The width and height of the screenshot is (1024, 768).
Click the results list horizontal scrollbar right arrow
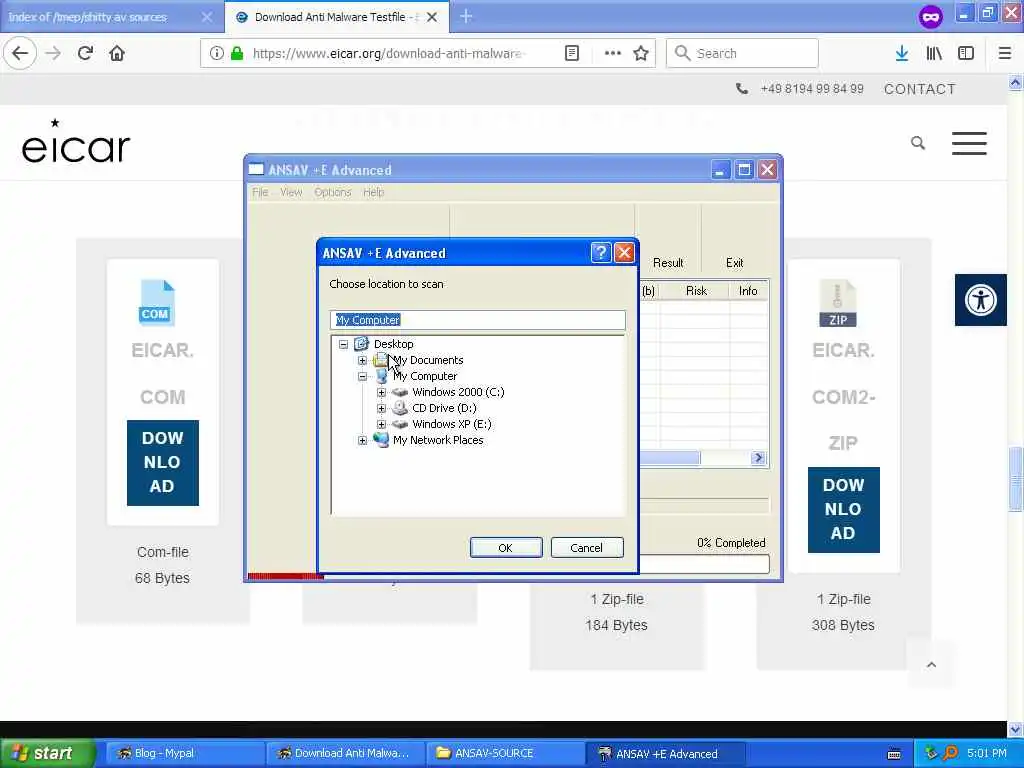[758, 458]
